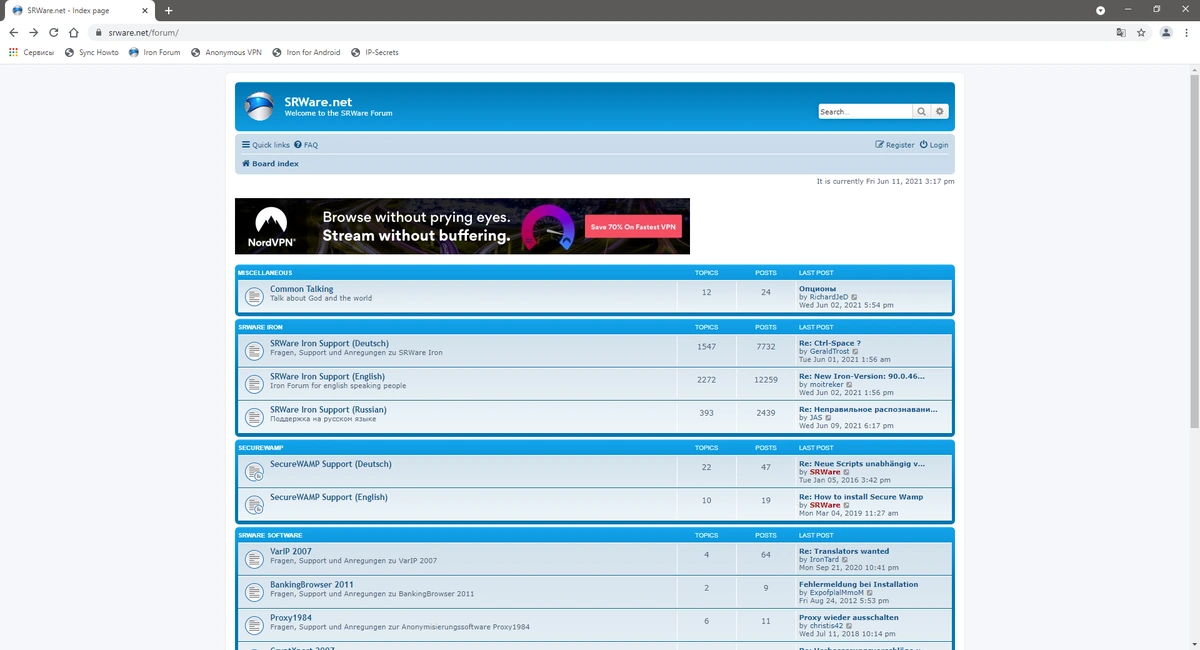
Task: Click the VarIP 2007 forum icon
Action: (x=254, y=559)
